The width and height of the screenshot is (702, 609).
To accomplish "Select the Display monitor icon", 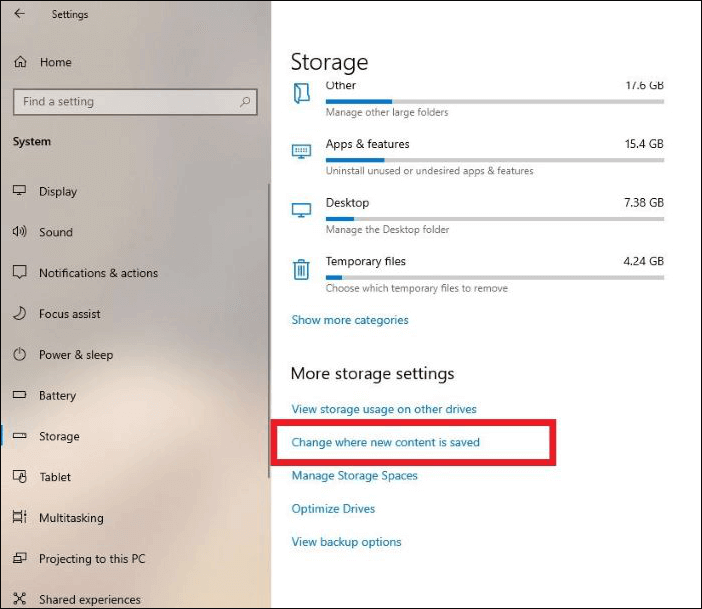I will coord(20,191).
